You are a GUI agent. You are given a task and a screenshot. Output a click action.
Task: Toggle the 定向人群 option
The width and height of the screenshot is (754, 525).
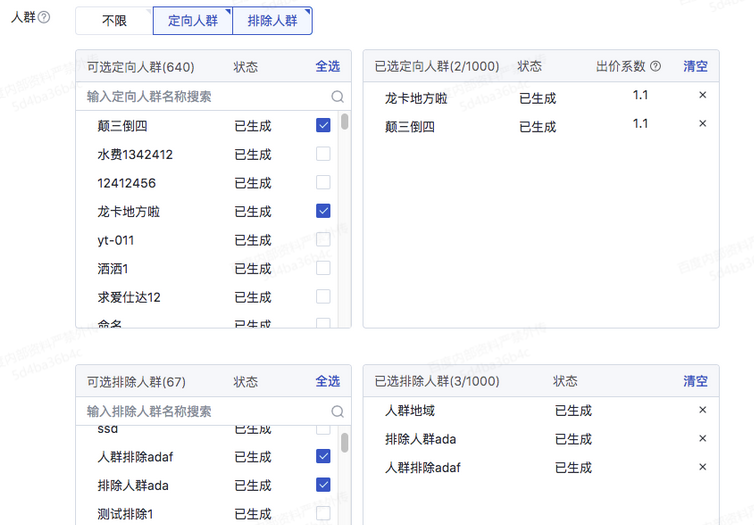[193, 21]
